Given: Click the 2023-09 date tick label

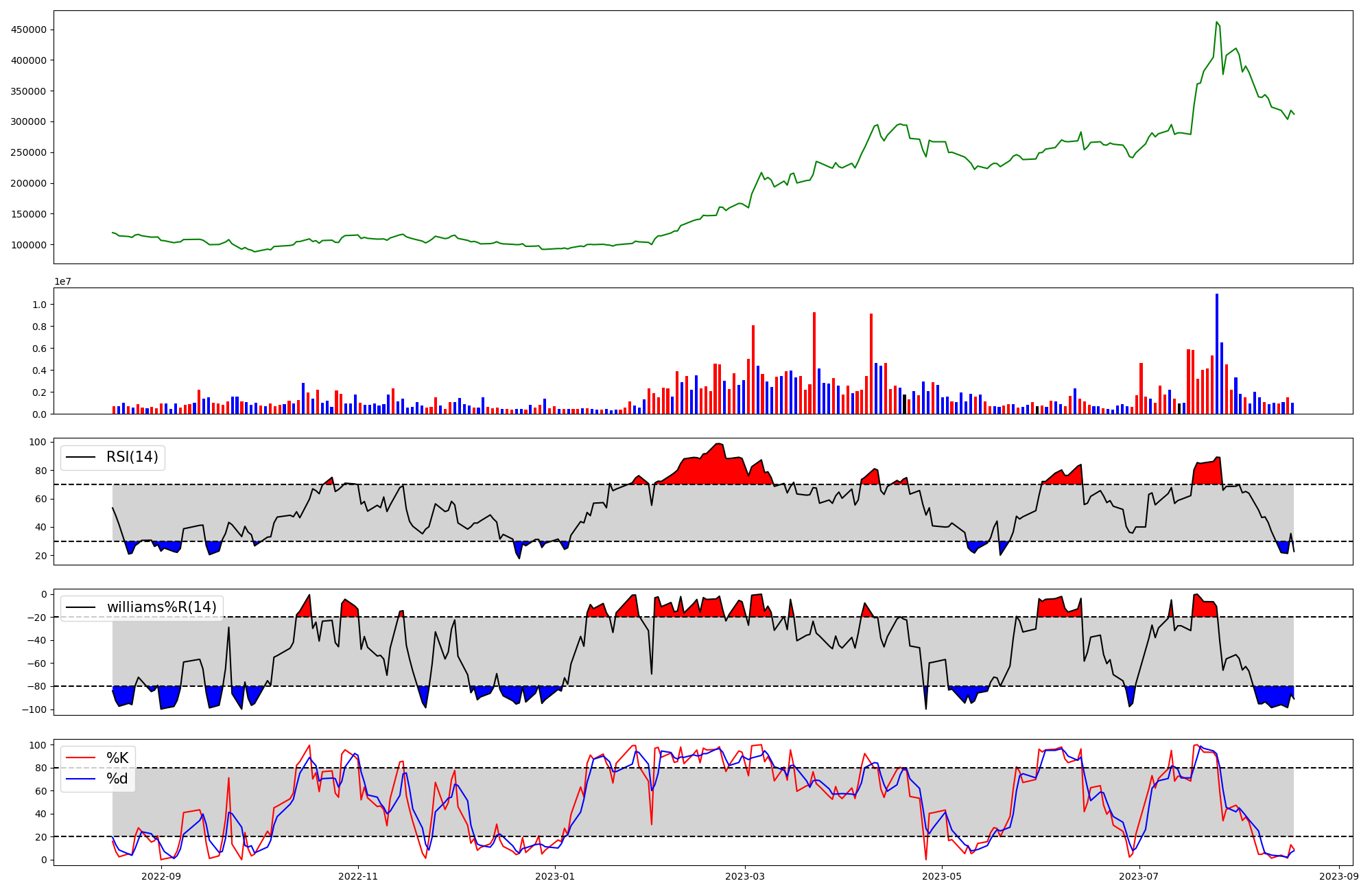Looking at the screenshot, I should 1339,876.
